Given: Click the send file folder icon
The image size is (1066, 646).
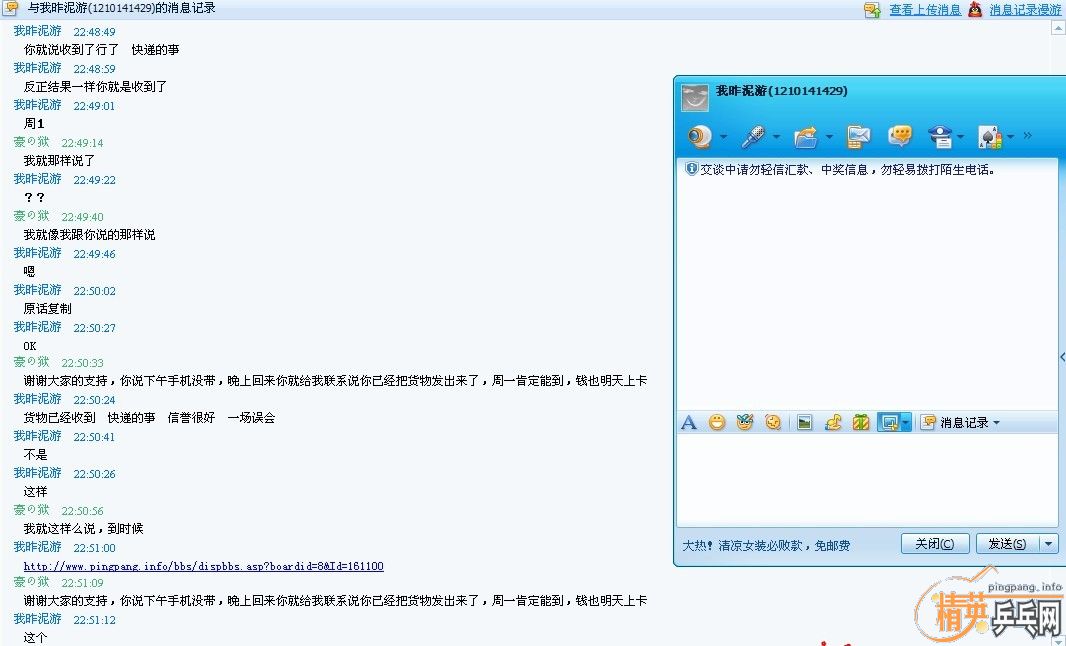Looking at the screenshot, I should 806,137.
